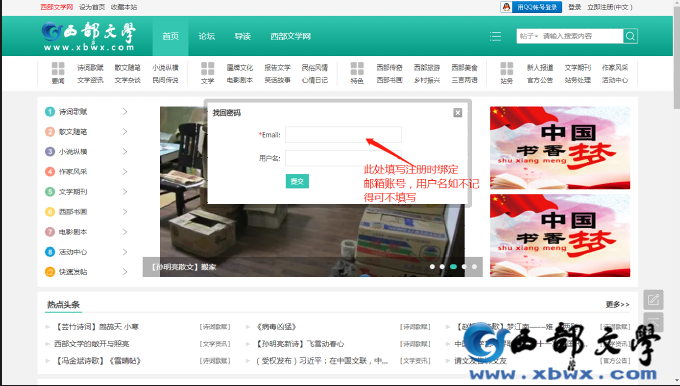Click the grid icon above 文学 label
Viewport: 680px width, 386px height.
coord(207,69)
